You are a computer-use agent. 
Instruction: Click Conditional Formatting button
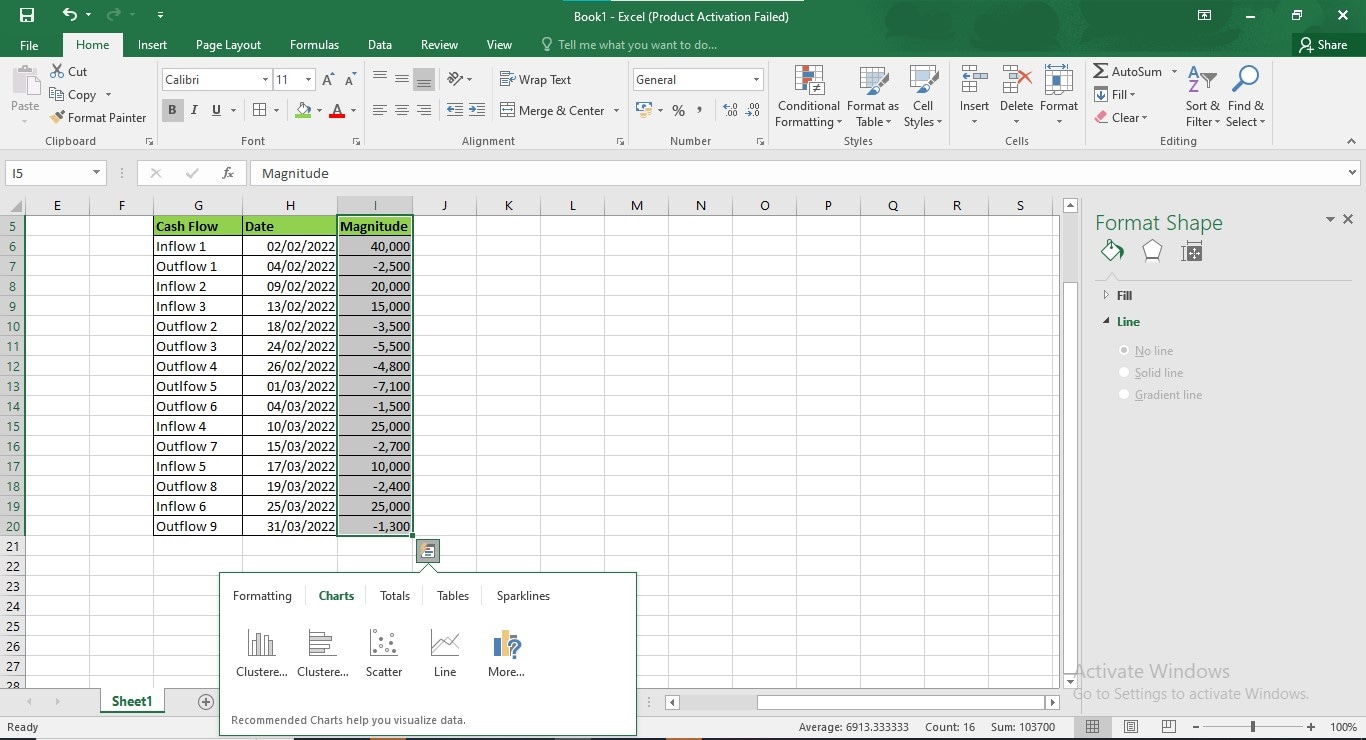[x=809, y=97]
